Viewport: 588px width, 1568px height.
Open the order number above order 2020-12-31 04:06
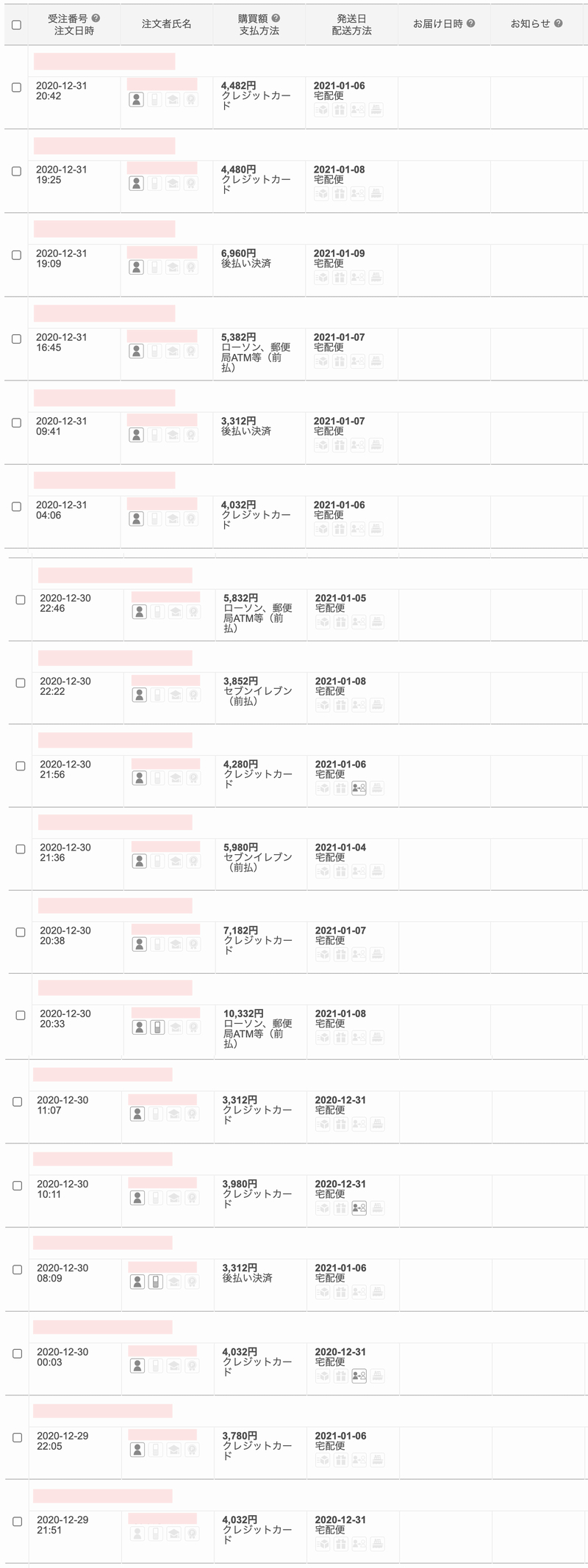point(104,480)
